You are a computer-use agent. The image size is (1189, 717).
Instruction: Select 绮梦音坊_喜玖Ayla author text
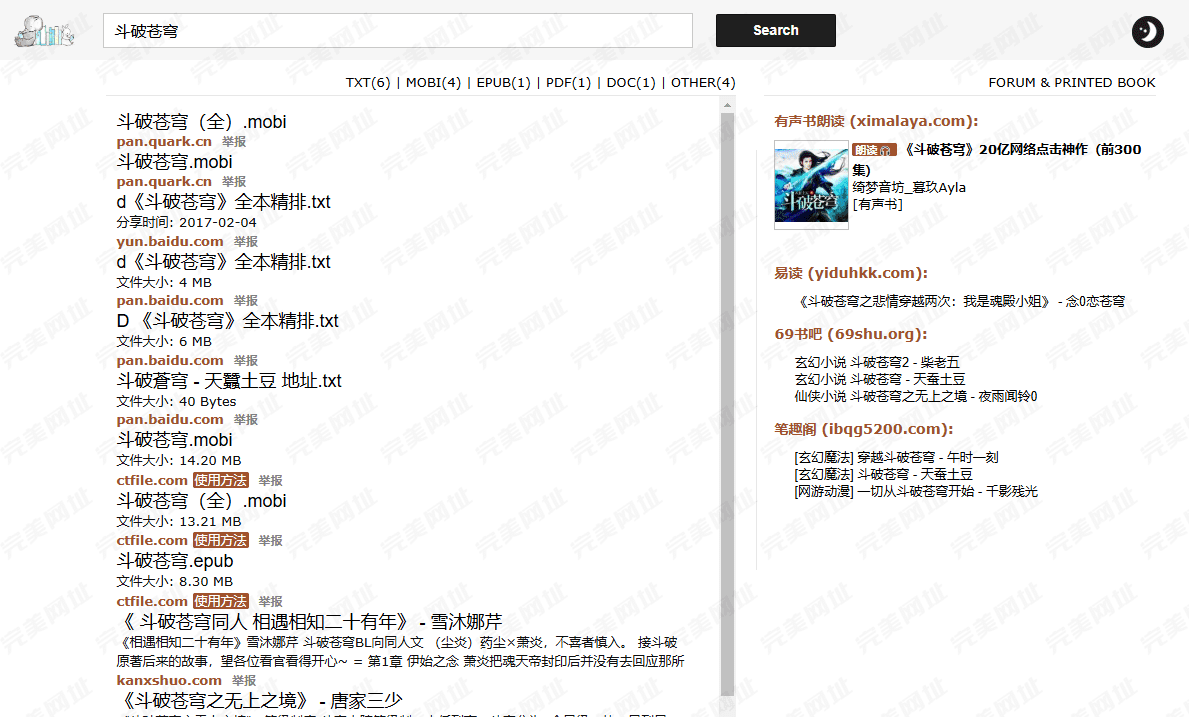pos(909,187)
